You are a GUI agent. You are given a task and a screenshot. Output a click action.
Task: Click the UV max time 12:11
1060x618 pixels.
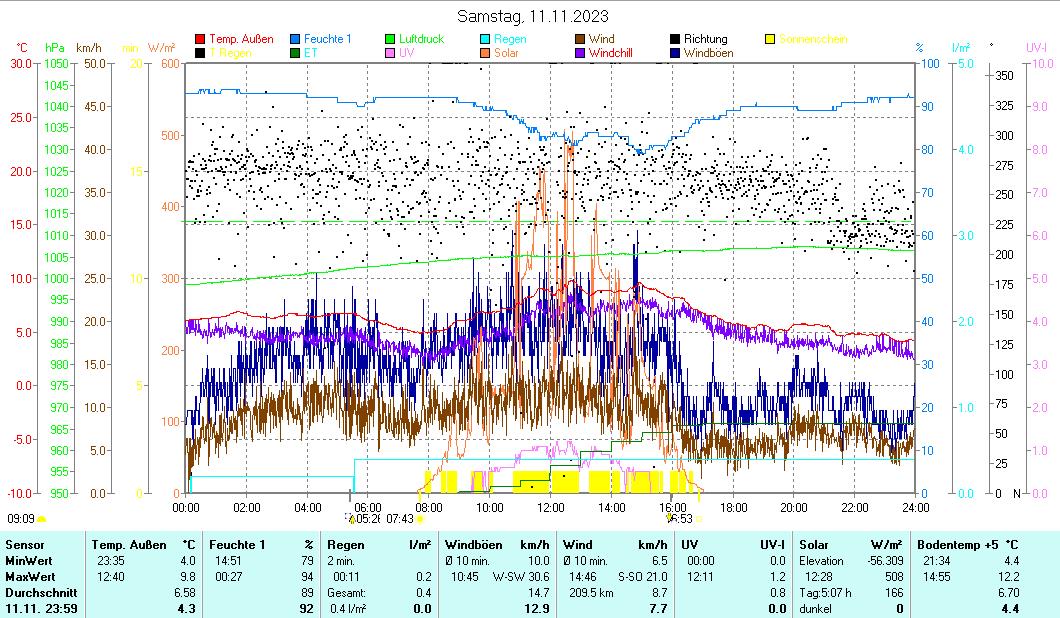tap(700, 577)
